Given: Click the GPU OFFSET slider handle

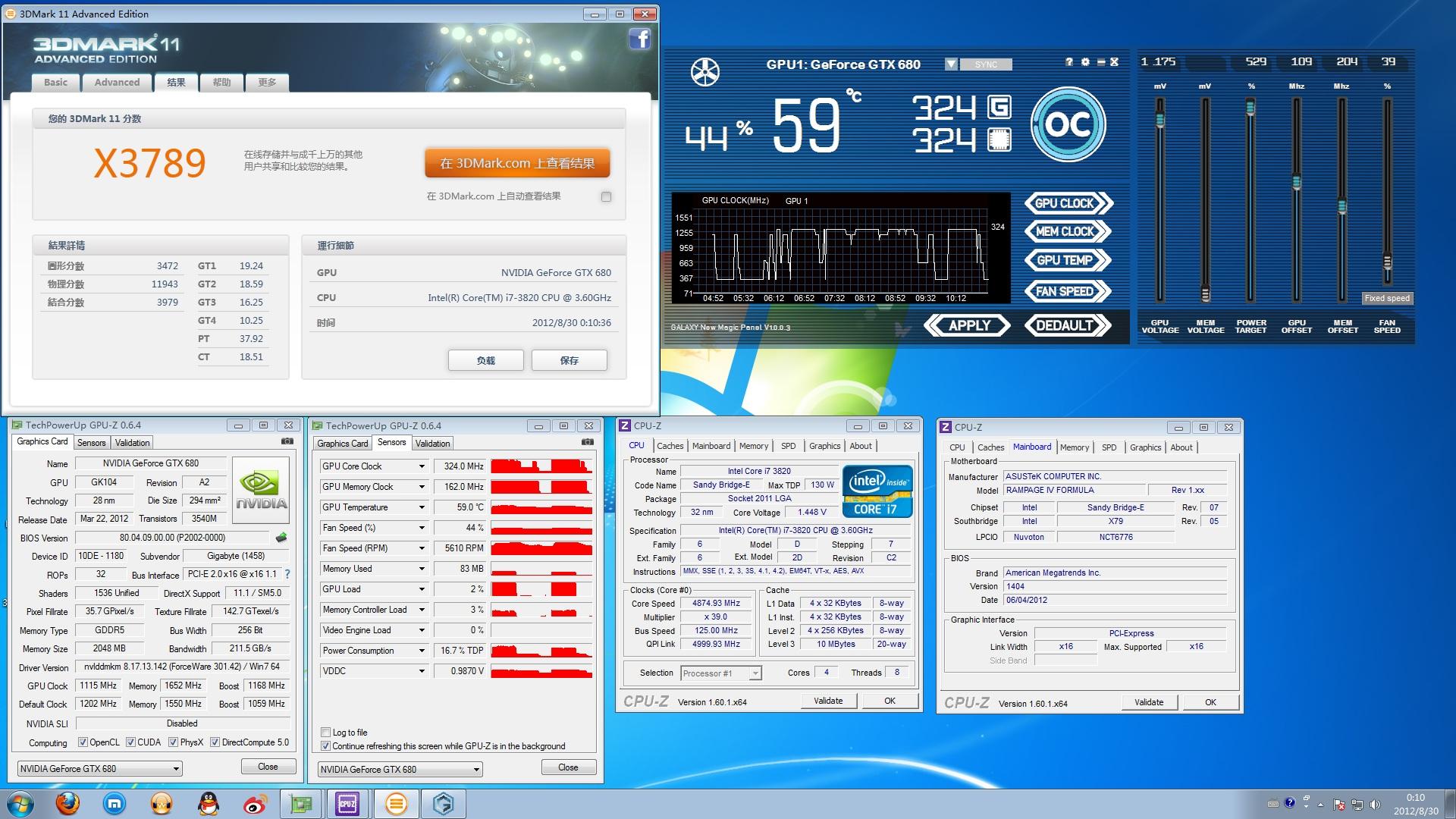Looking at the screenshot, I should click(1297, 183).
